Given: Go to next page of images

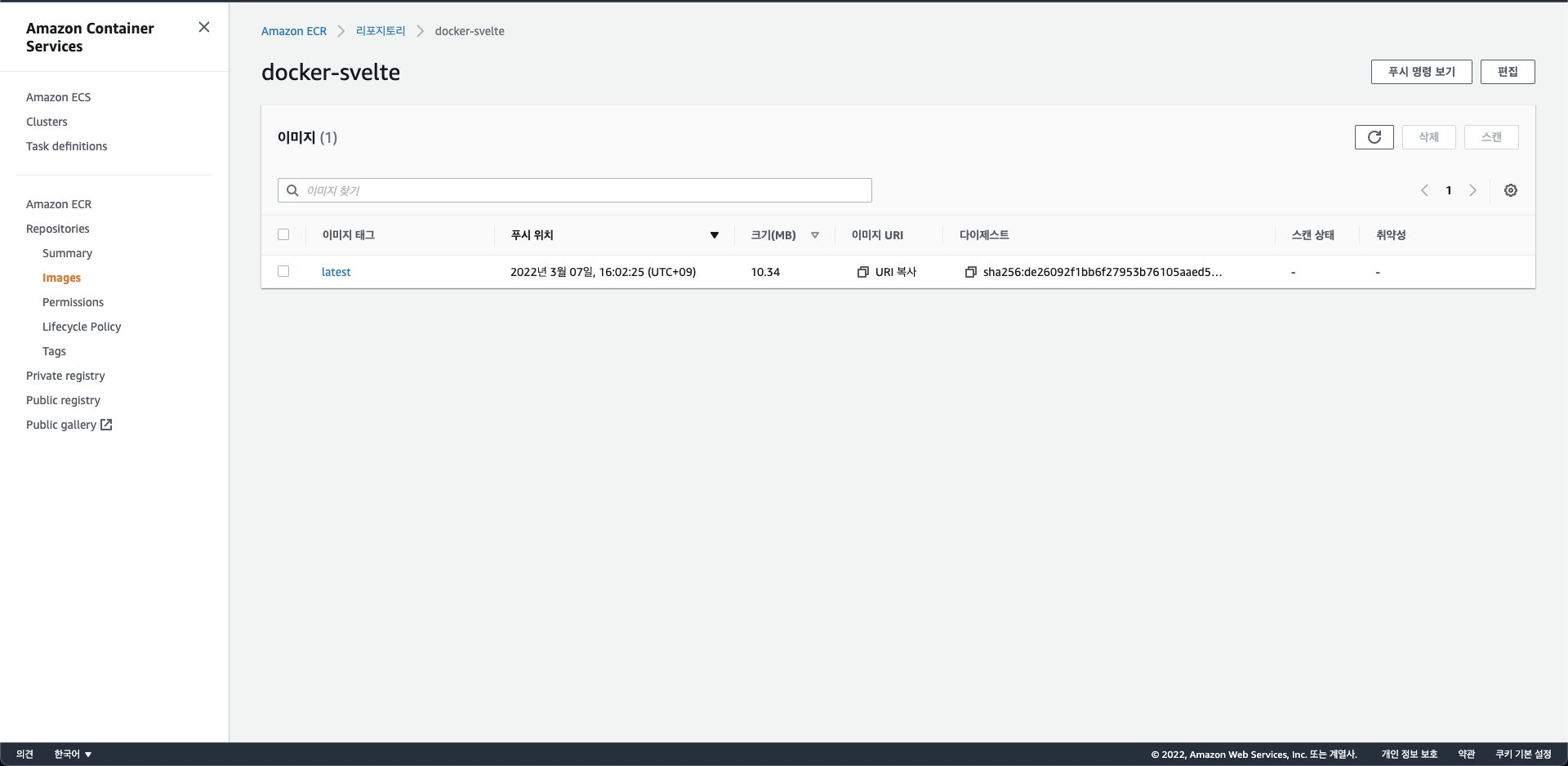Looking at the screenshot, I should pos(1473,190).
